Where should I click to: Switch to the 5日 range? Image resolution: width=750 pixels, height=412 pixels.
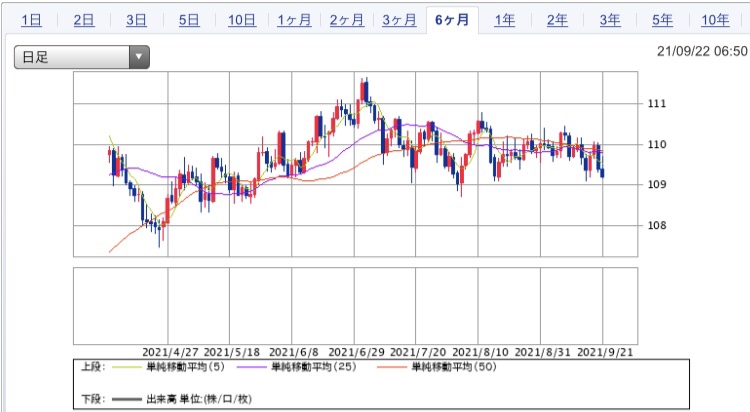pyautogui.click(x=189, y=20)
